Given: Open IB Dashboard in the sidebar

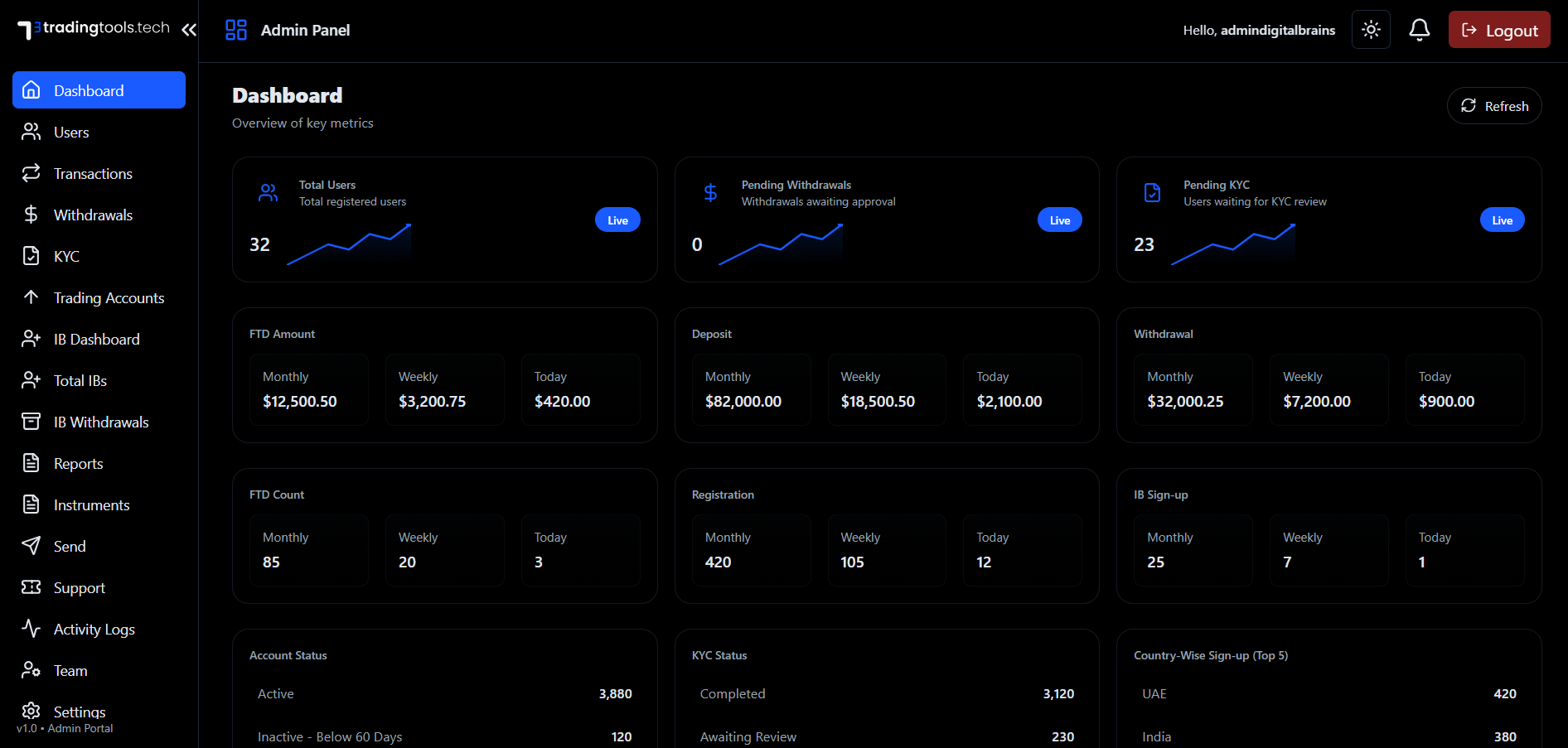Looking at the screenshot, I should (x=96, y=340).
